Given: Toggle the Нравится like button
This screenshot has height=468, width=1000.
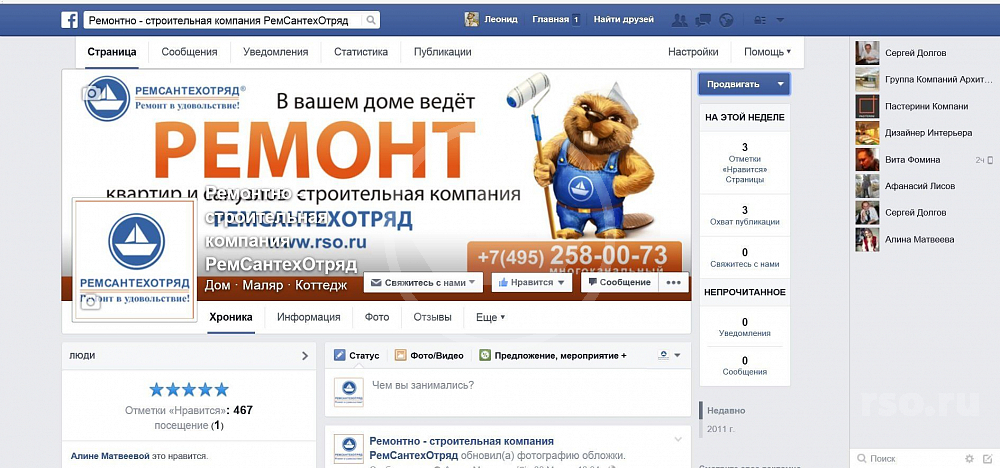Looking at the screenshot, I should click(531, 282).
